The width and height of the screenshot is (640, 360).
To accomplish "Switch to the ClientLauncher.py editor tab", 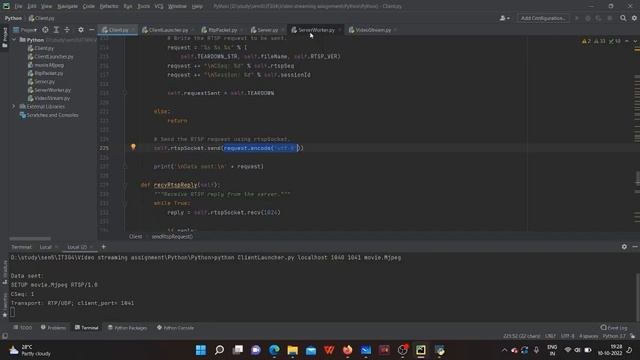I will (x=168, y=30).
